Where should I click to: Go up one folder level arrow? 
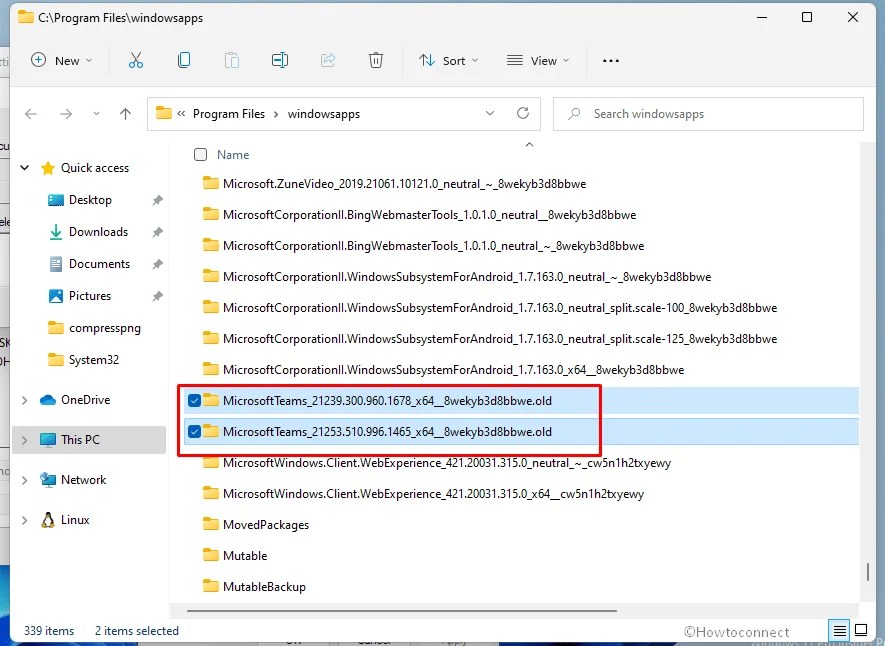point(125,114)
